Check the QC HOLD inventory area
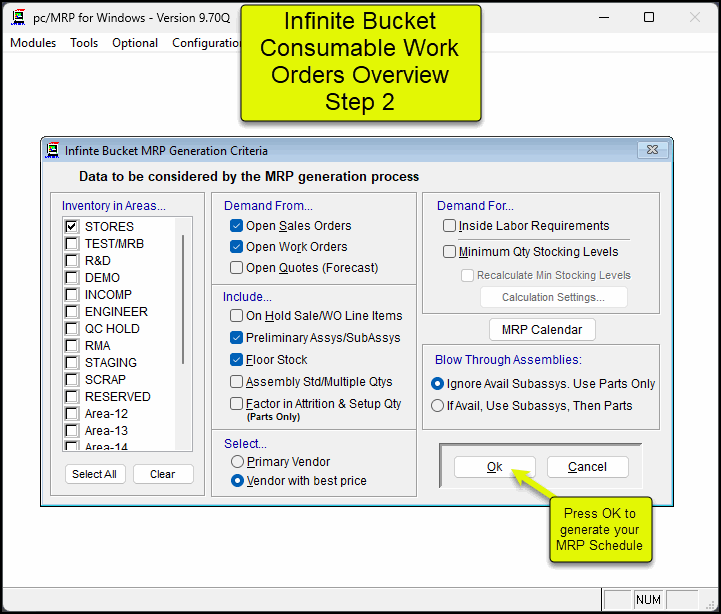721x614 pixels. pyautogui.click(x=72, y=329)
